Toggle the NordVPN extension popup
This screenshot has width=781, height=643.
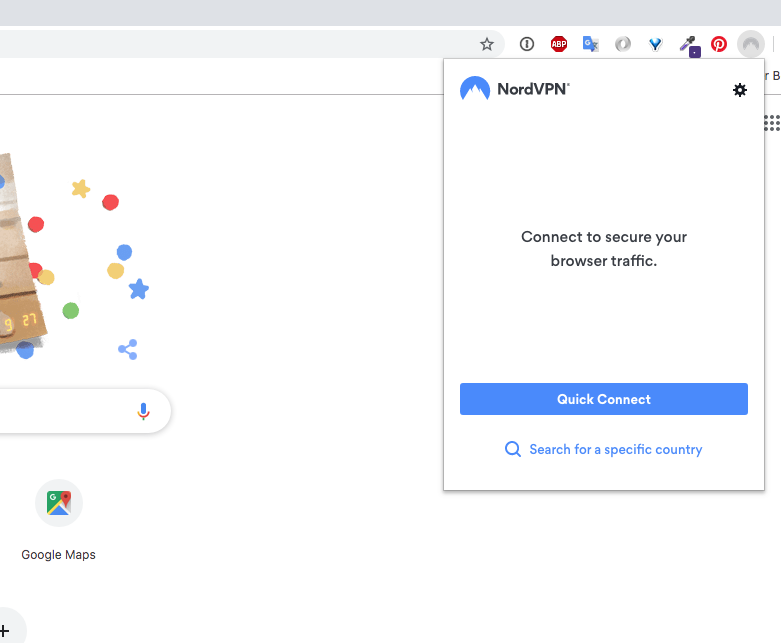[750, 44]
